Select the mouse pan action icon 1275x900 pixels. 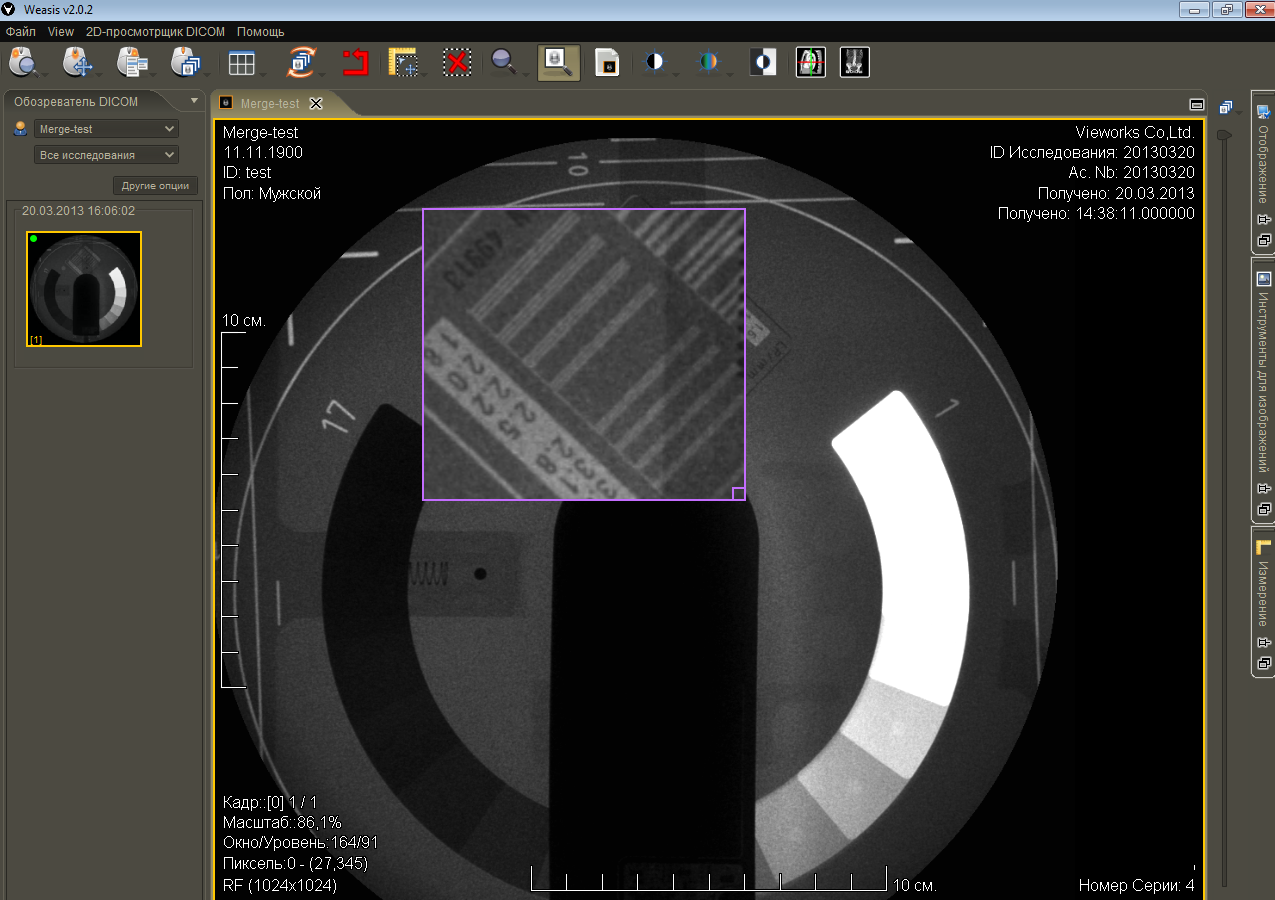pos(77,62)
